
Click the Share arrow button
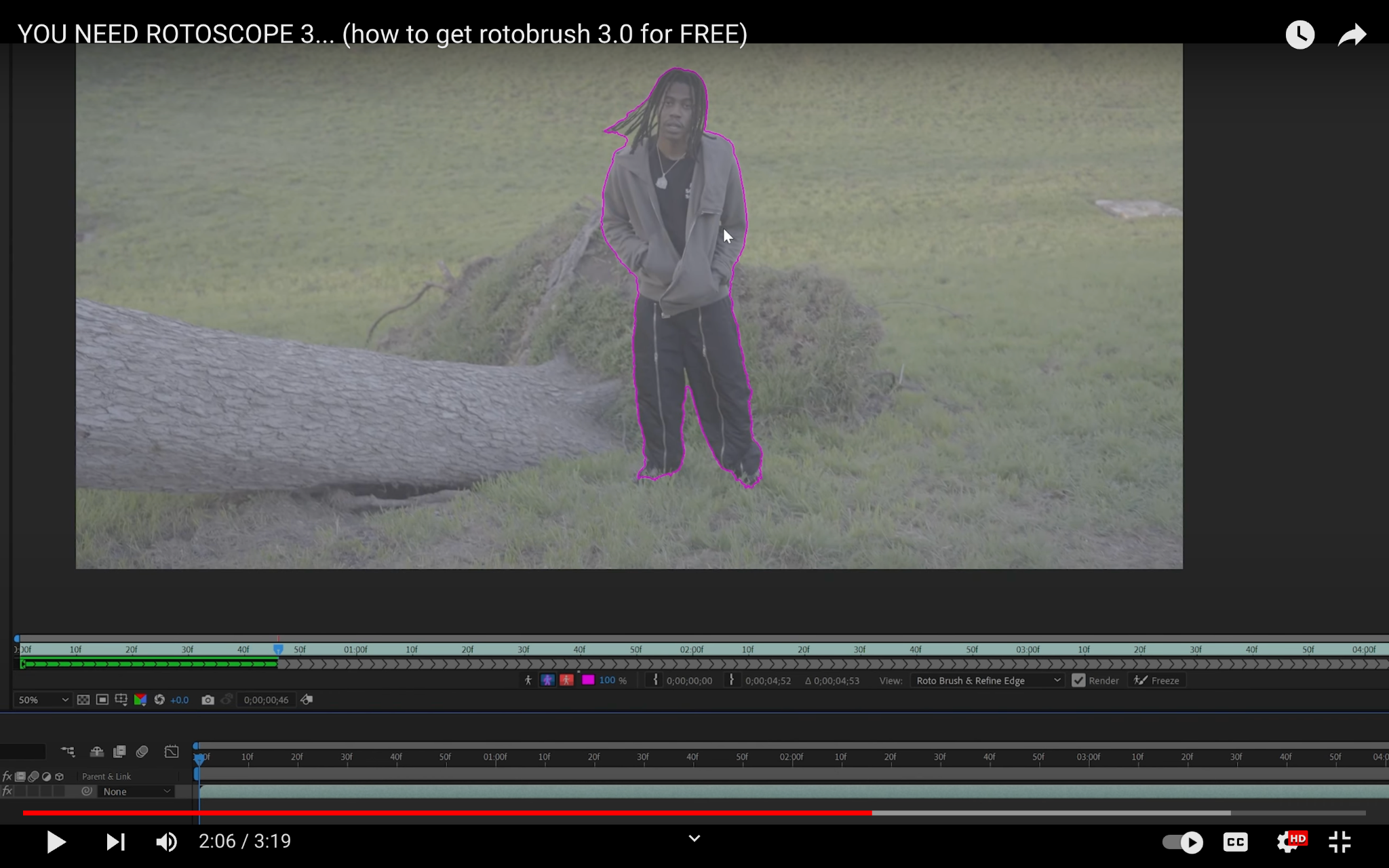(1352, 35)
